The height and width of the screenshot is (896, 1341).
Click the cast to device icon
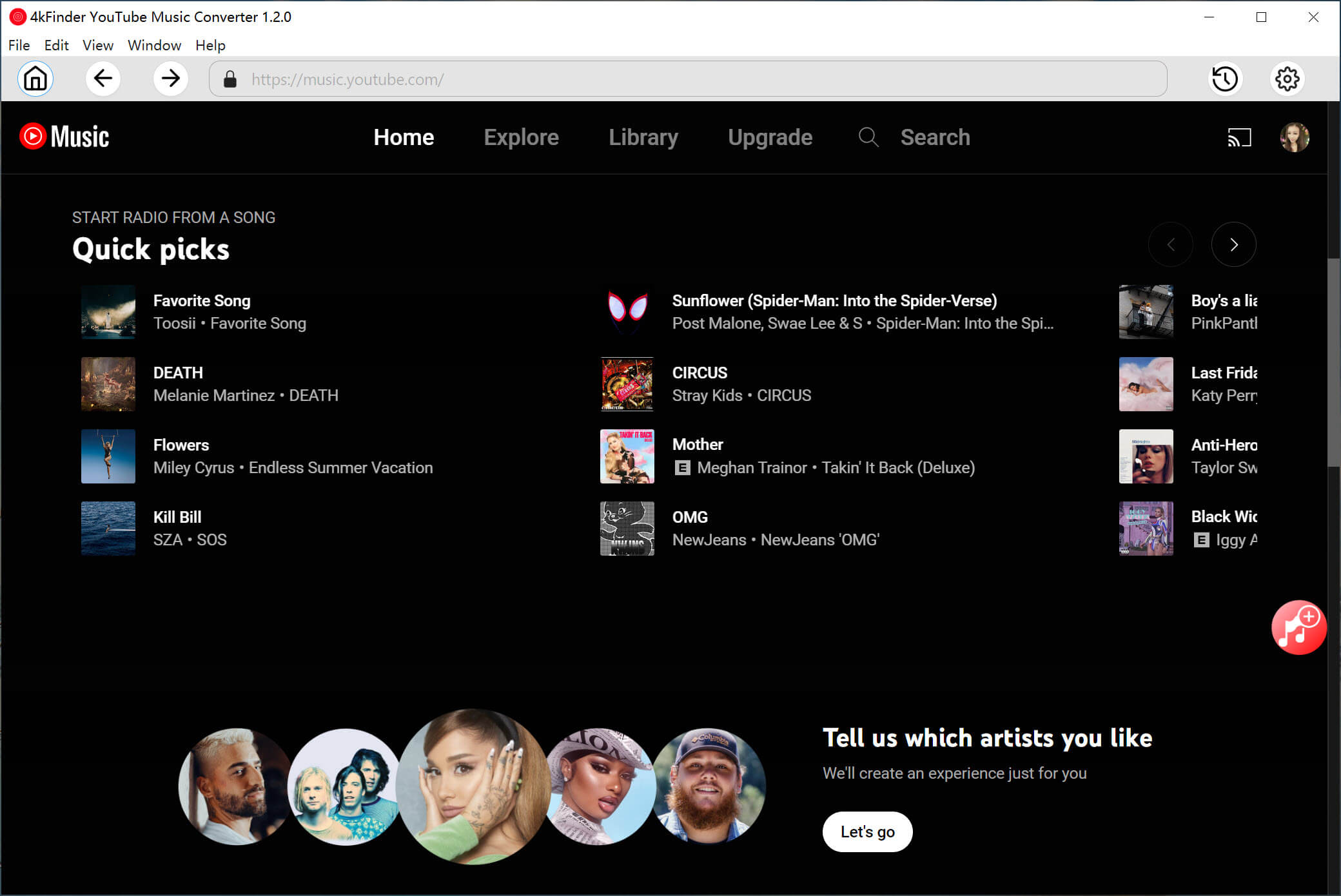click(1238, 137)
